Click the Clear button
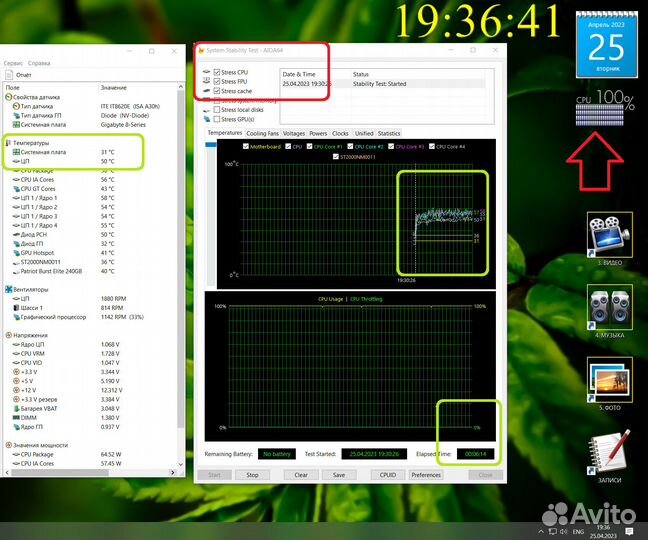The height and width of the screenshot is (540, 648). (x=301, y=475)
